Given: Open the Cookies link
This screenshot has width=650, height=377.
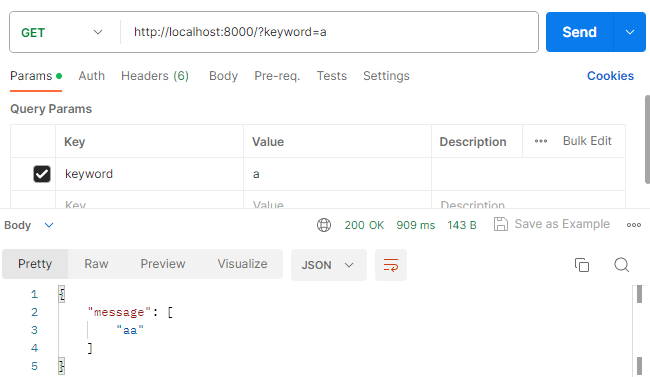Looking at the screenshot, I should (x=610, y=76).
